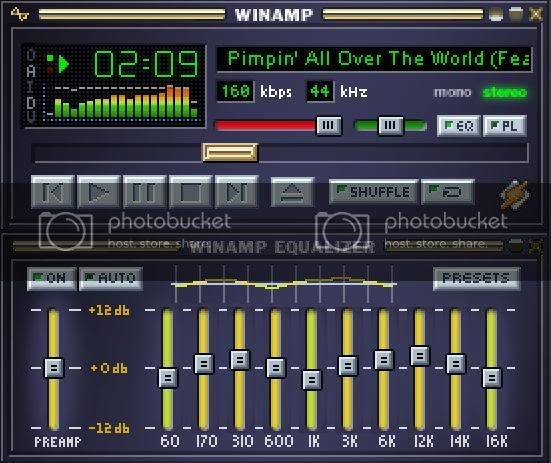Toggle the Repeat button
Image resolution: width=551 pixels, height=463 pixels.
point(448,192)
